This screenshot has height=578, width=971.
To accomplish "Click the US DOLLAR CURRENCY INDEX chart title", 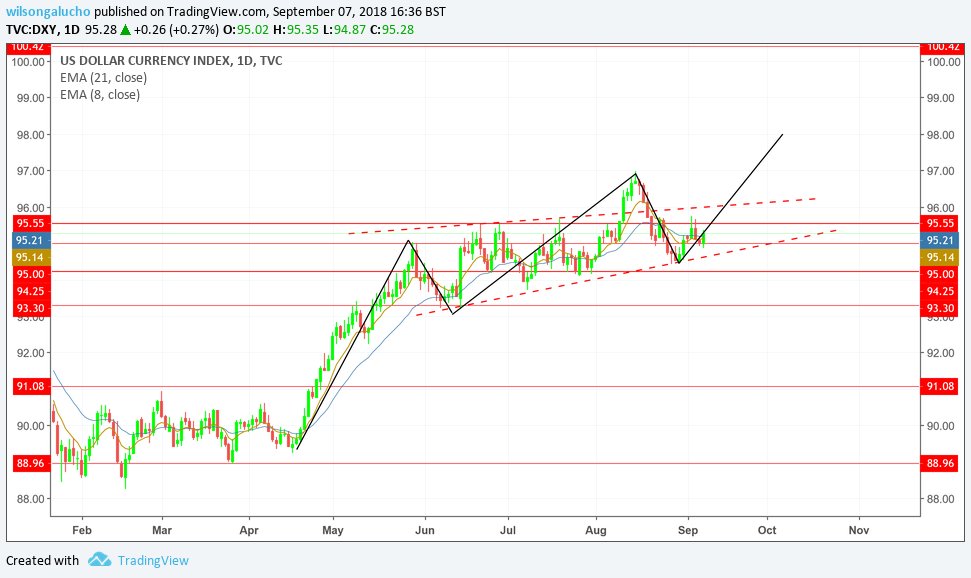I will pos(171,61).
